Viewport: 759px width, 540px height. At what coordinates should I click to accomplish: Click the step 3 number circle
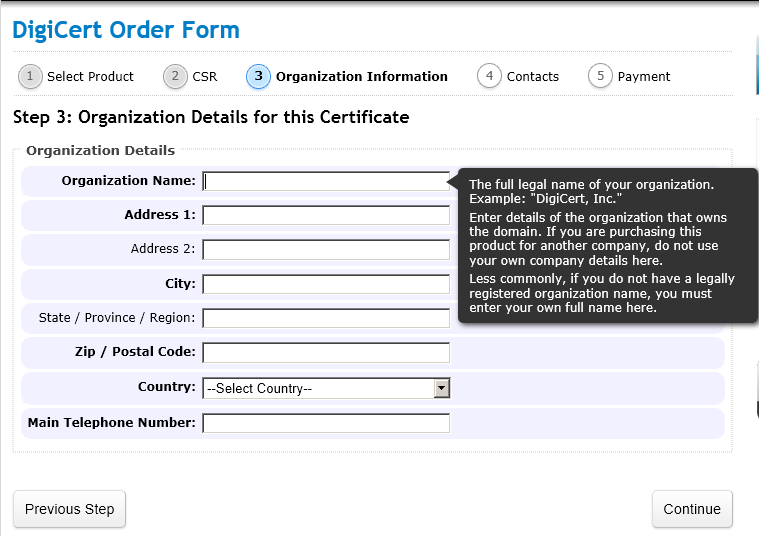point(258,76)
